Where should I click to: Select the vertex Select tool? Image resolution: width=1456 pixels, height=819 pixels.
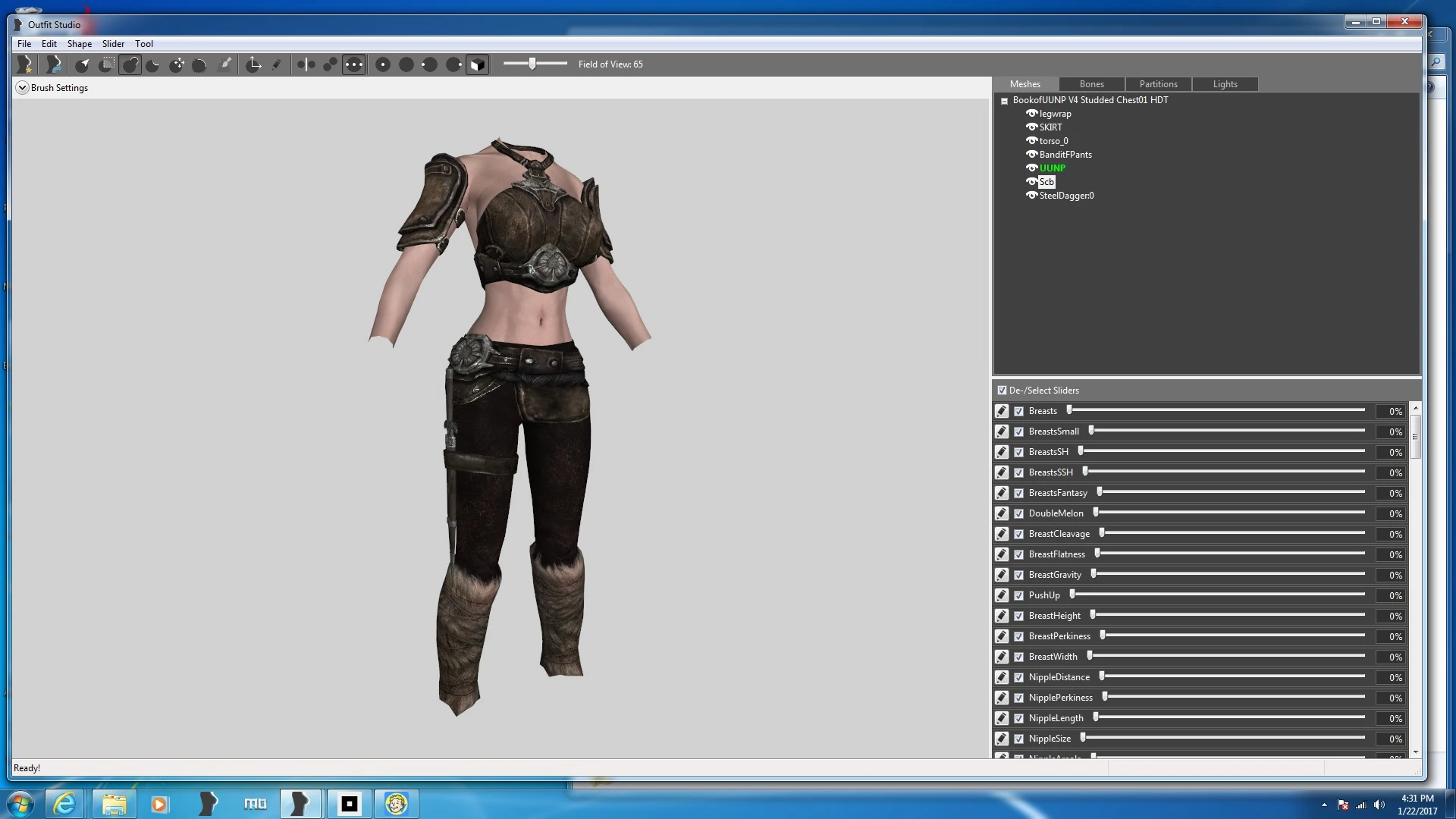(x=83, y=64)
